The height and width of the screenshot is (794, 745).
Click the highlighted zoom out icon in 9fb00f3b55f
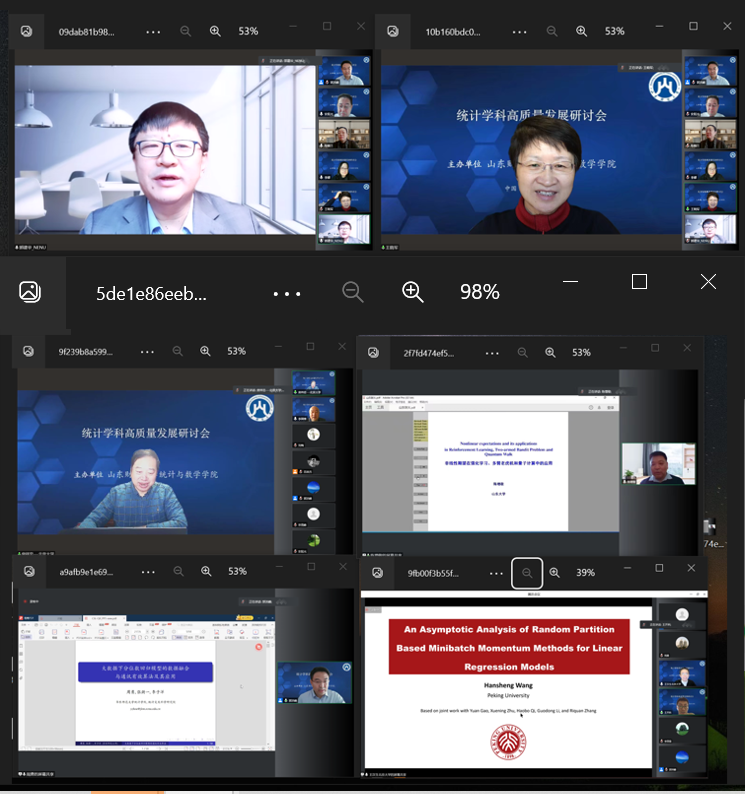pos(526,573)
